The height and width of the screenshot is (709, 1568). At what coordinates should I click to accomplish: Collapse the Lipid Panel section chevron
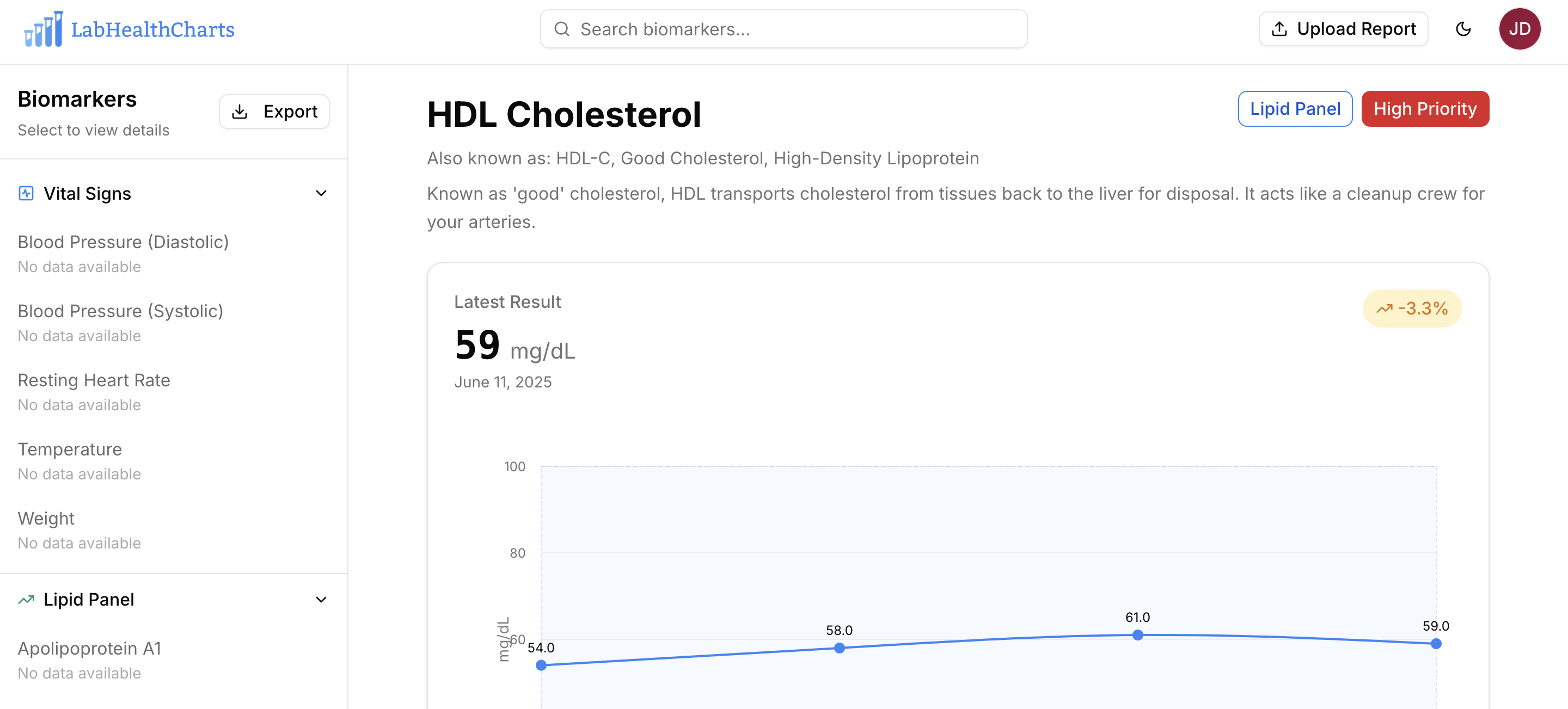pyautogui.click(x=321, y=599)
